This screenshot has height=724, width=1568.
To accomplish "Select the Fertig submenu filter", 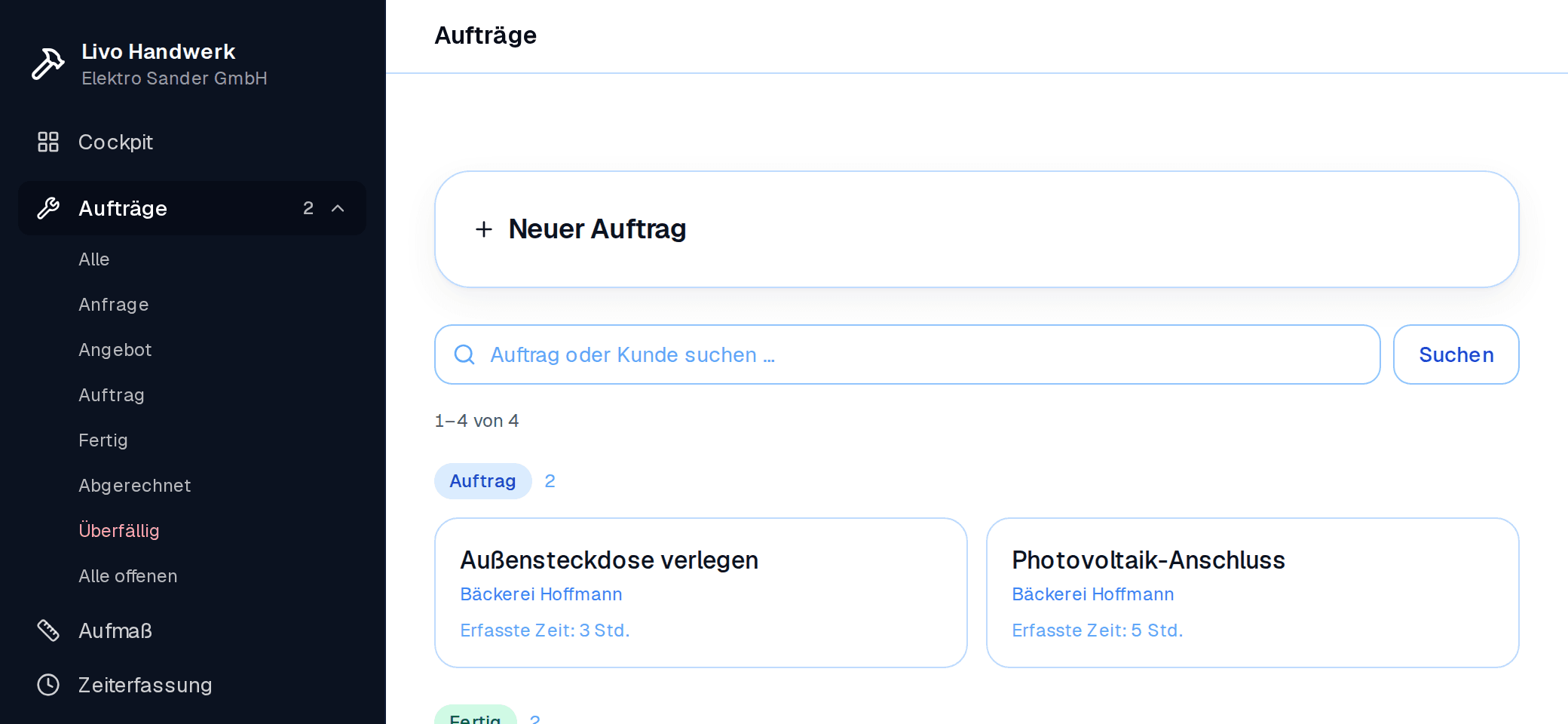I will pyautogui.click(x=103, y=440).
